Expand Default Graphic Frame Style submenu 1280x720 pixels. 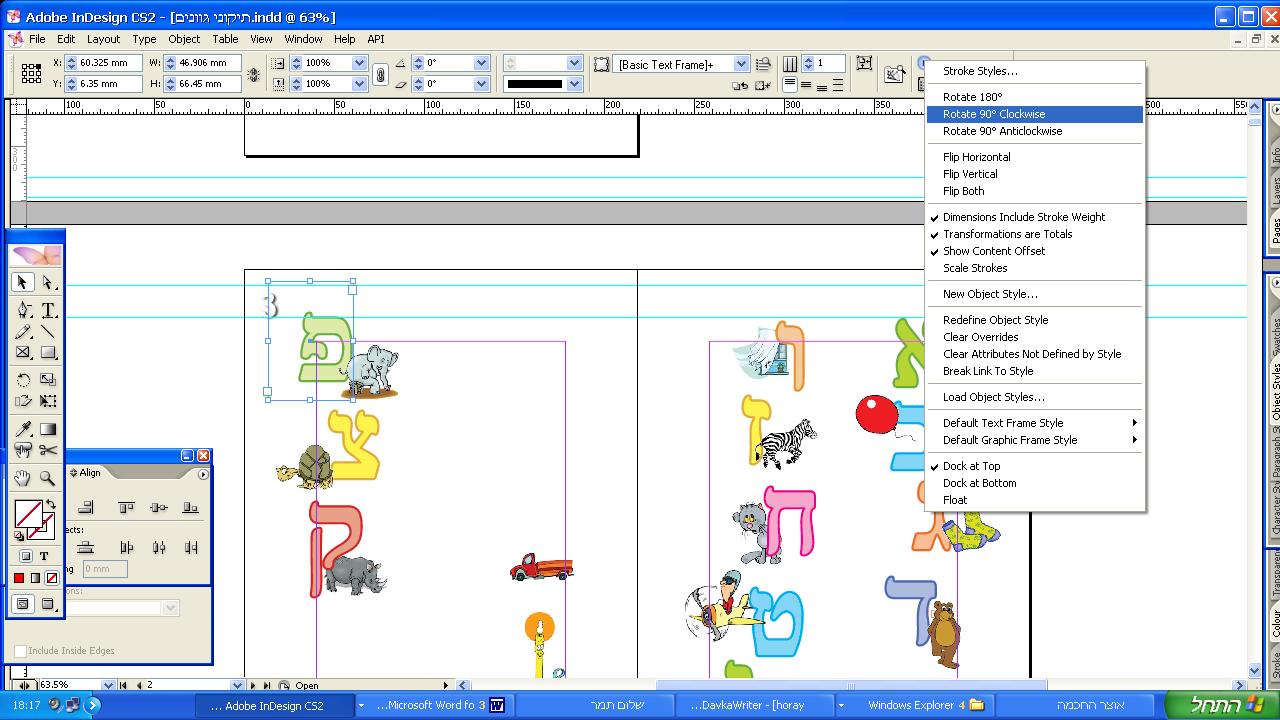click(x=1035, y=440)
